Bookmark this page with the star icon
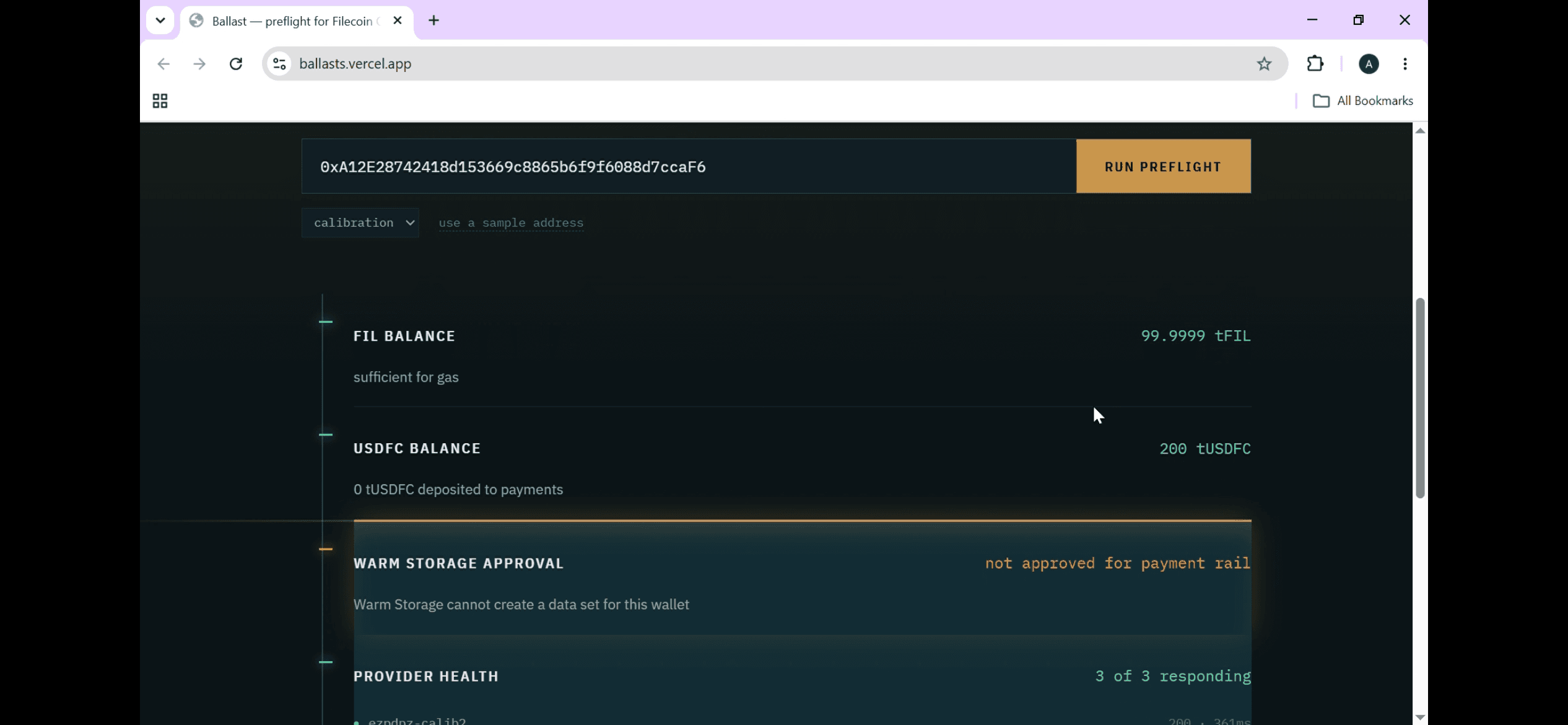 click(1264, 64)
